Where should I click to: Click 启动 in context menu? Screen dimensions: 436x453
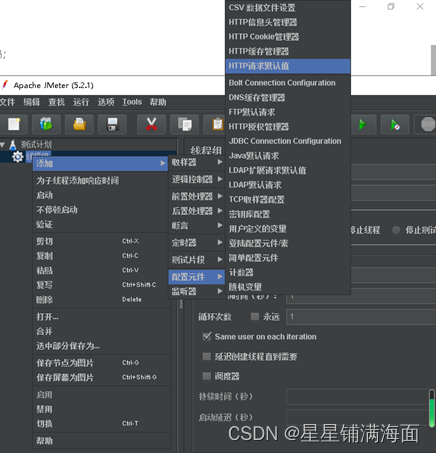pos(101,195)
